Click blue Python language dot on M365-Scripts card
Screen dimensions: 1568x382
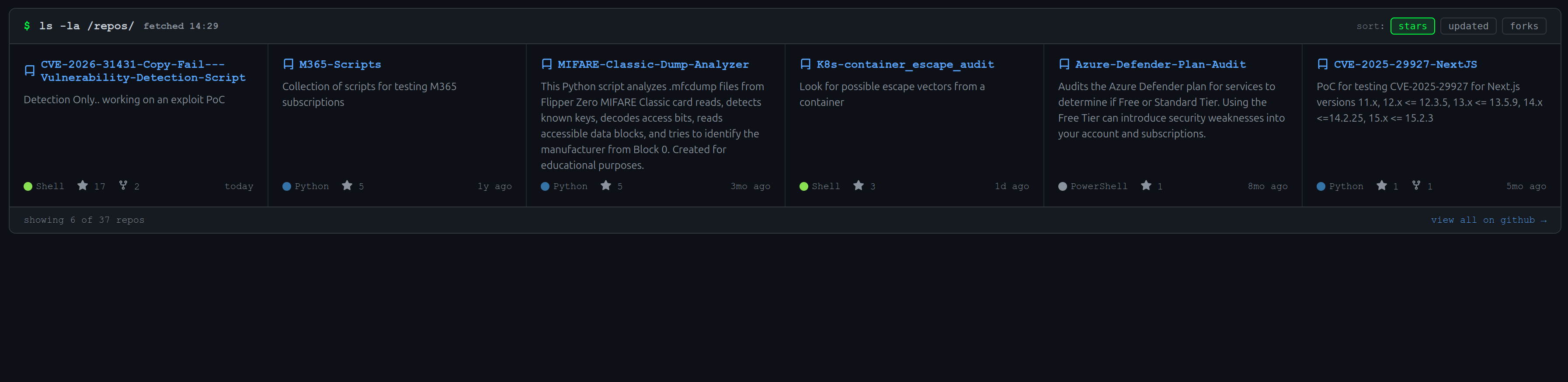pos(287,186)
